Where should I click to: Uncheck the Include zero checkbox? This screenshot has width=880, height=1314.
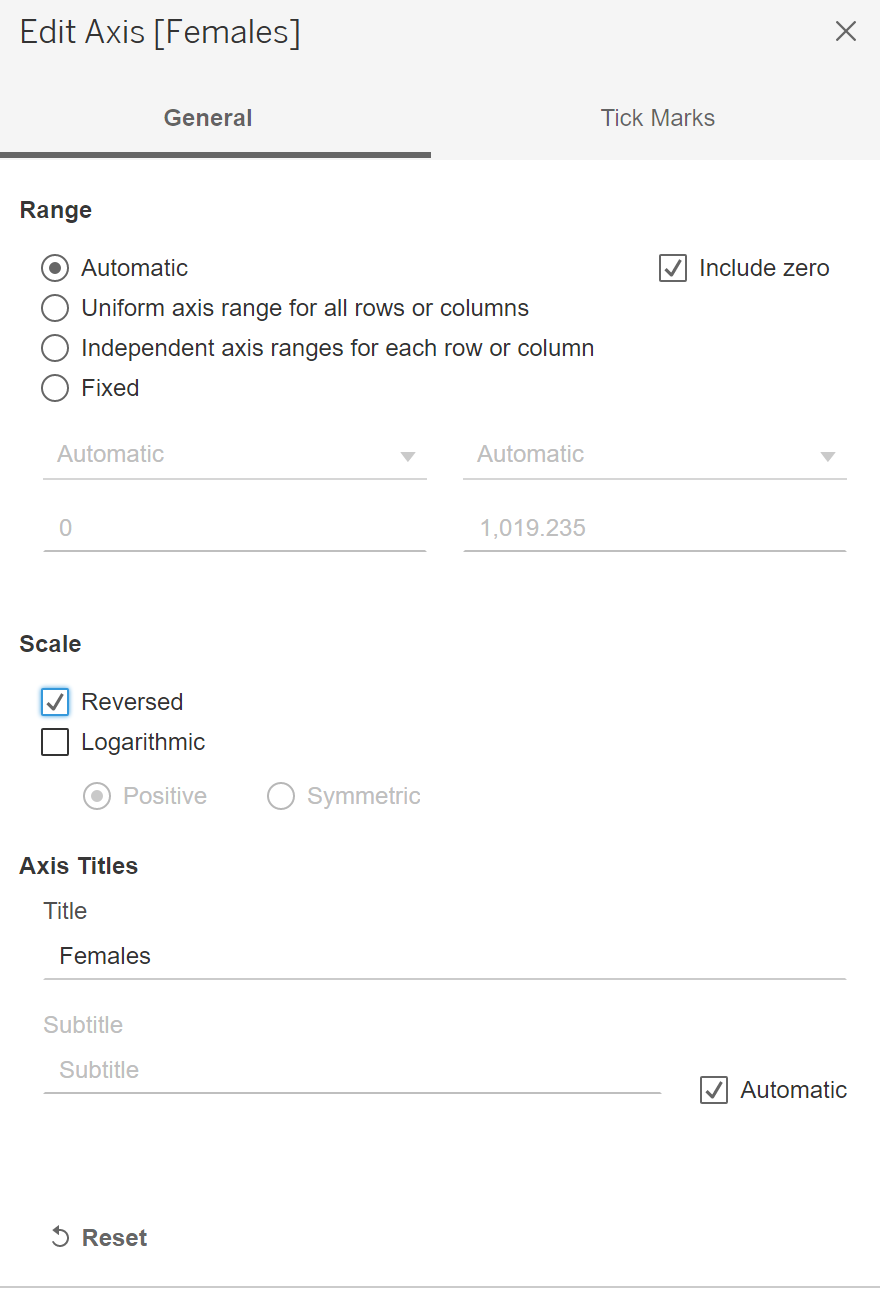[673, 268]
